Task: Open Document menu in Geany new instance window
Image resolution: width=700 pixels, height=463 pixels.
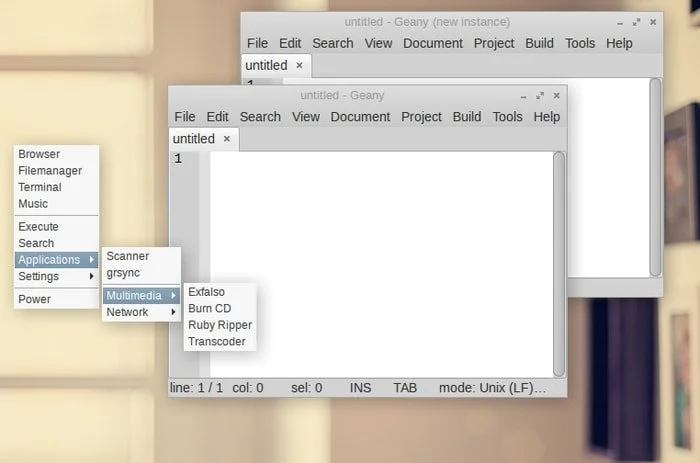Action: click(433, 43)
